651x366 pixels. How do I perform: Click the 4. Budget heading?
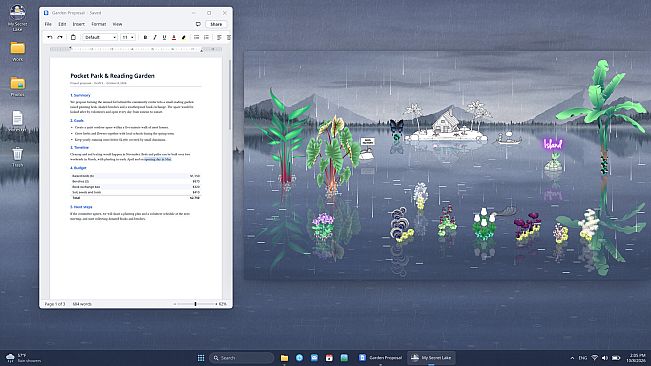(78, 168)
